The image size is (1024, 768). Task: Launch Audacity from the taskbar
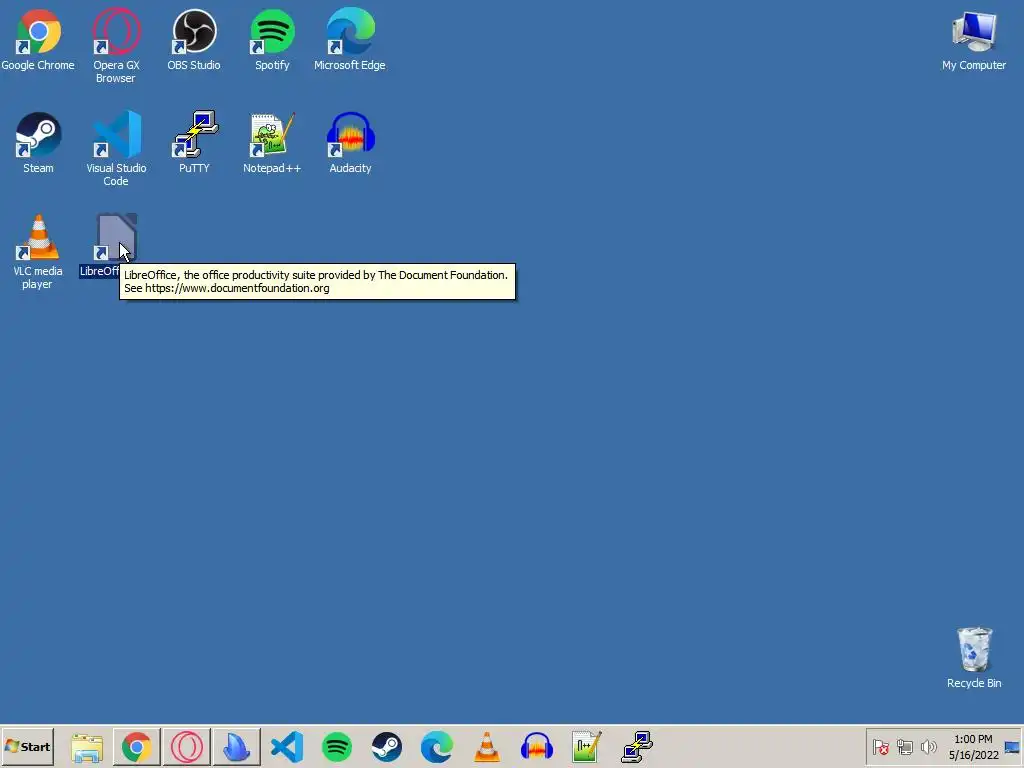[537, 746]
